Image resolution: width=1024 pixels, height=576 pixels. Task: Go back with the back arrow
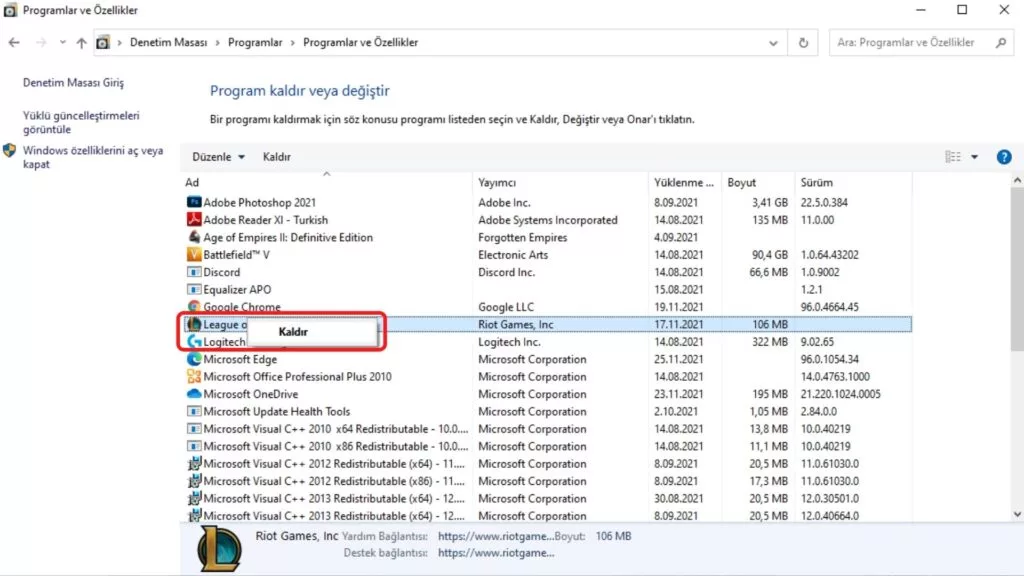pyautogui.click(x=14, y=42)
